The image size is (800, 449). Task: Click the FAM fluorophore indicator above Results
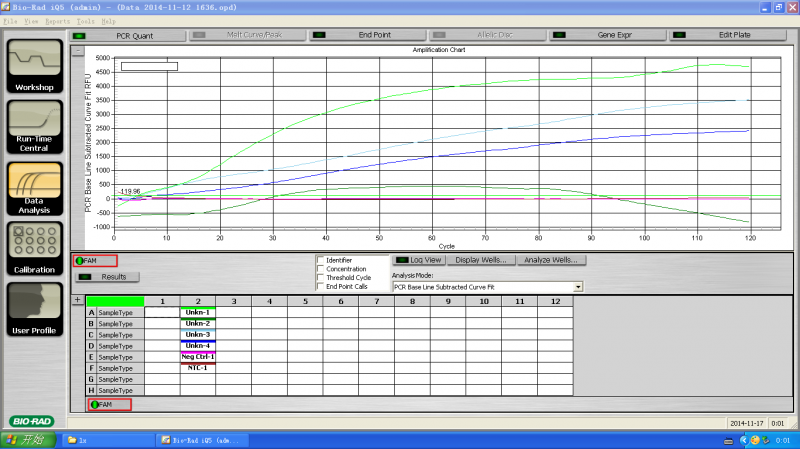tap(95, 261)
